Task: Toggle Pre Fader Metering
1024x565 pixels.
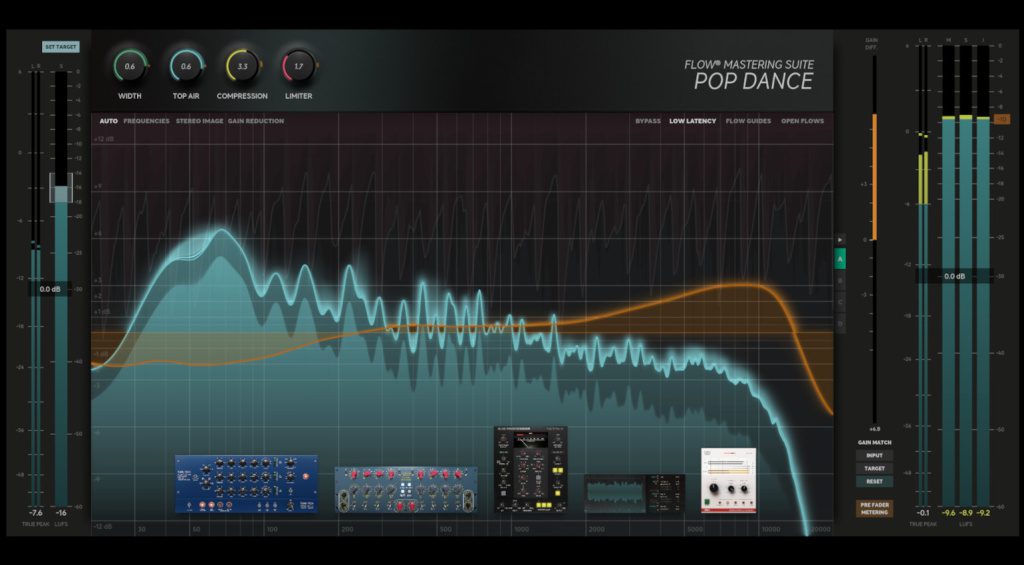Action: click(x=874, y=508)
